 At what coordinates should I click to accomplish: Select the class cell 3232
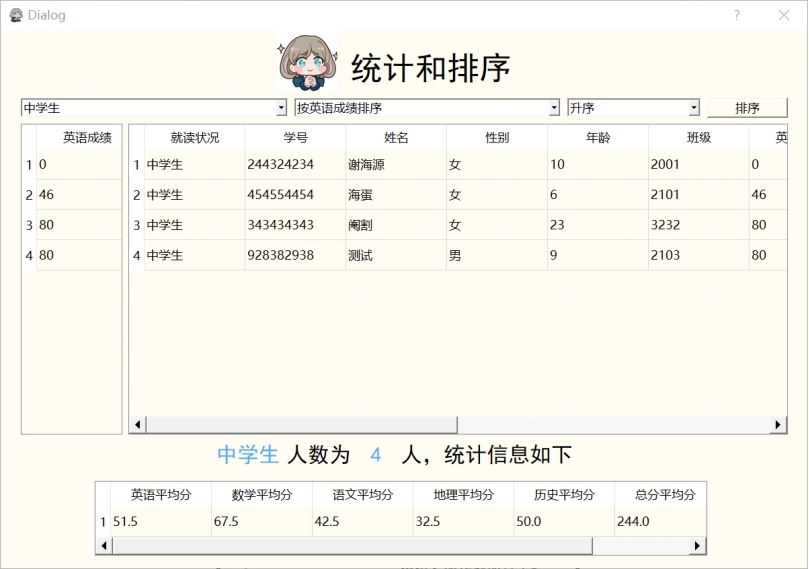[x=699, y=225]
